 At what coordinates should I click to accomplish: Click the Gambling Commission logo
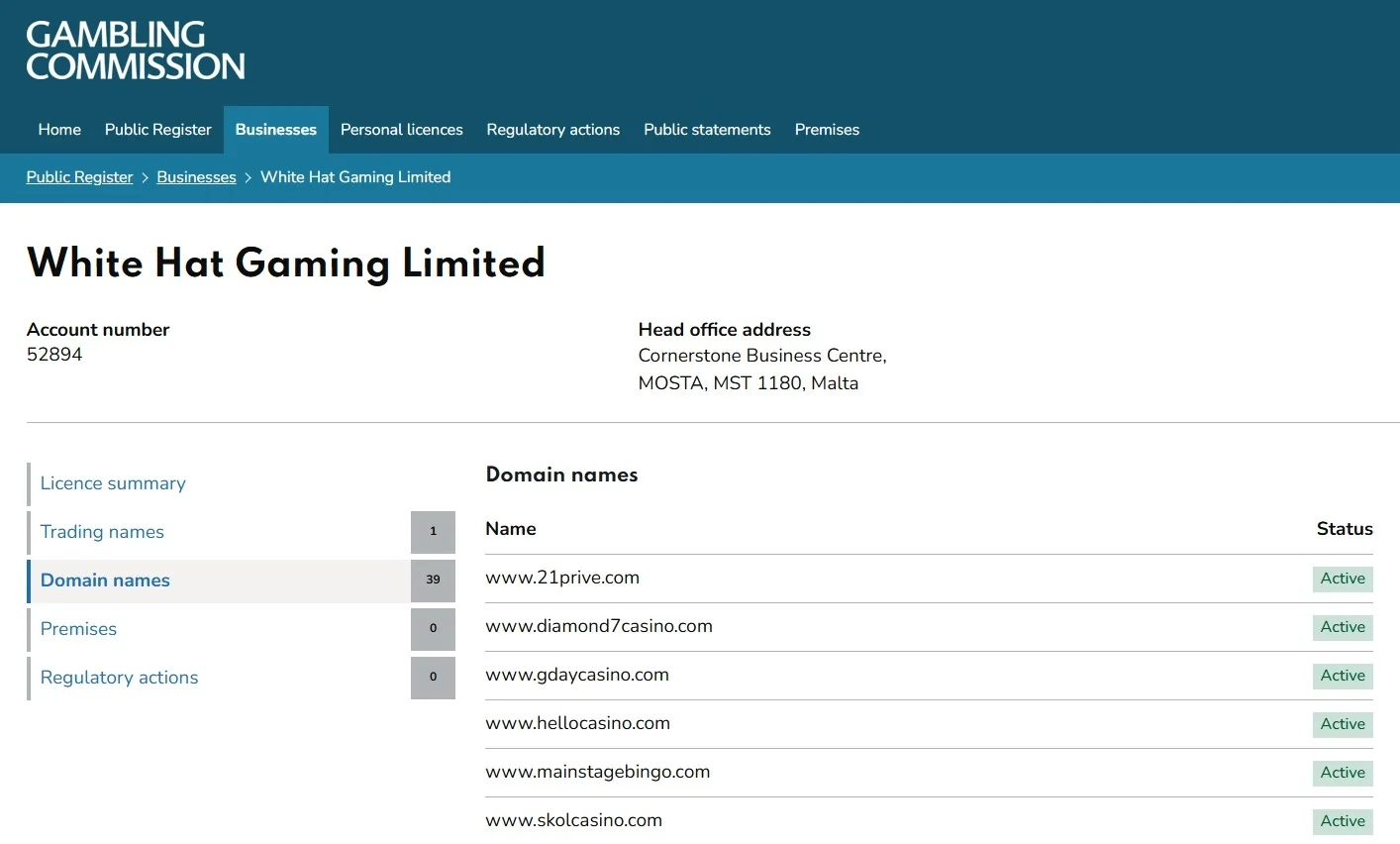[136, 51]
